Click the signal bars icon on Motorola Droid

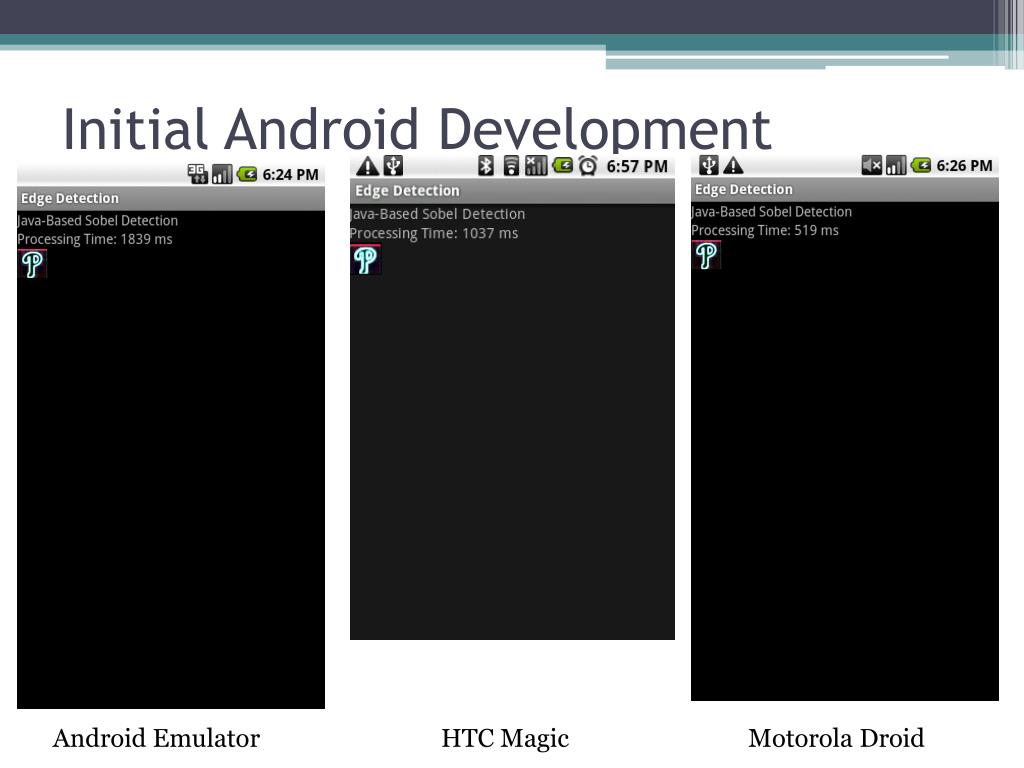(896, 165)
